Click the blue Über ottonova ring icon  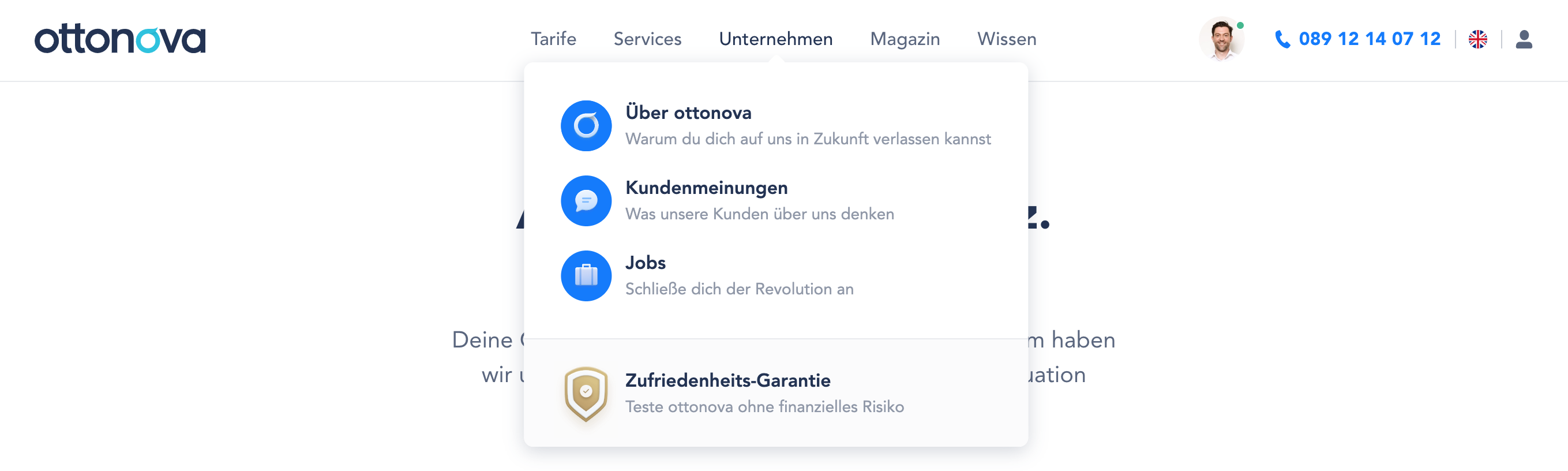click(x=586, y=125)
